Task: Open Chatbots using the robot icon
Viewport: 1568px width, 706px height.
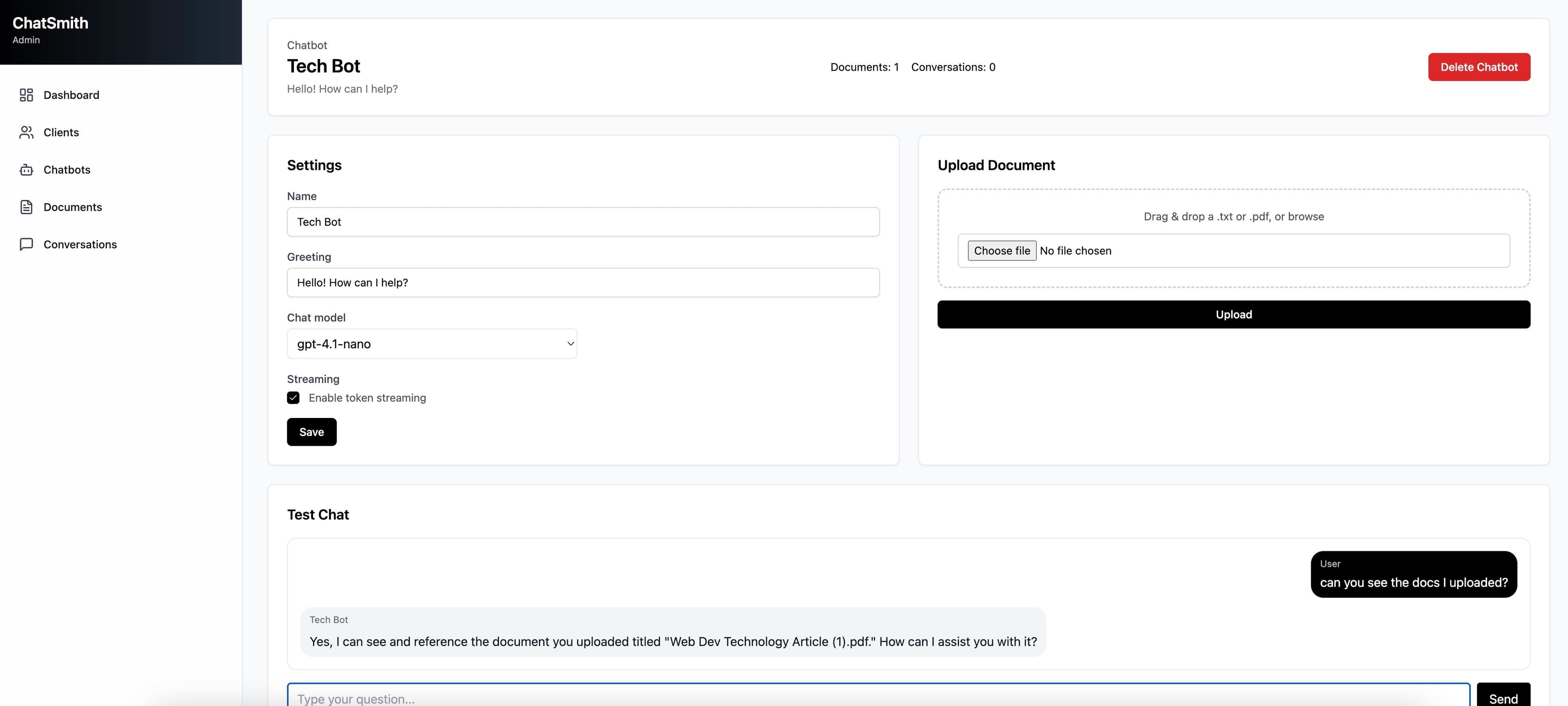Action: 26,169
